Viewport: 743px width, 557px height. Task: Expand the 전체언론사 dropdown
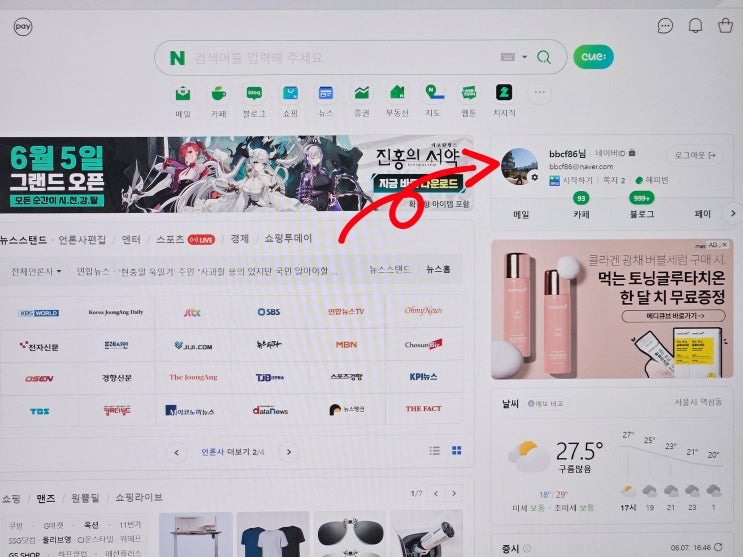point(36,272)
